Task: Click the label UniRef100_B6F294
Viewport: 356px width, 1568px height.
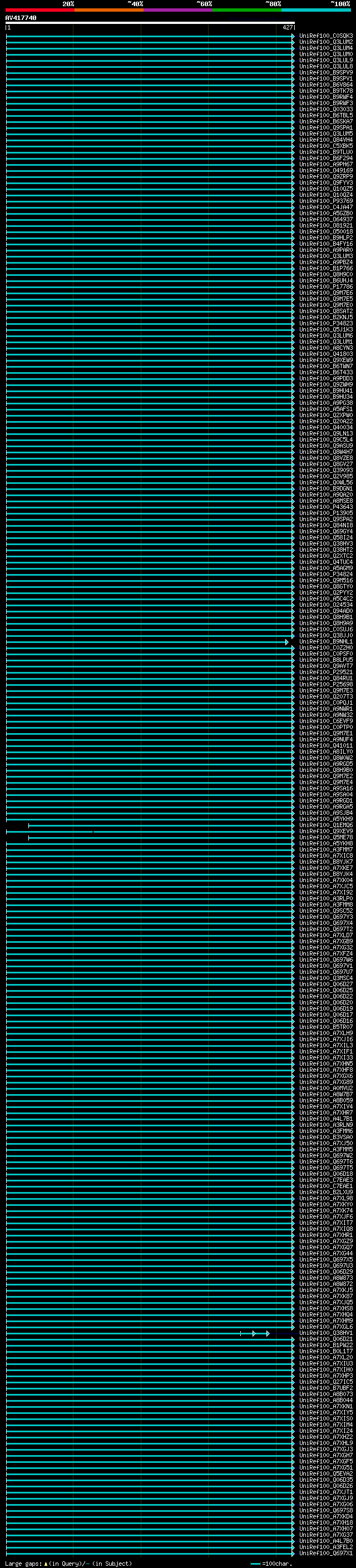Action: pyautogui.click(x=326, y=159)
